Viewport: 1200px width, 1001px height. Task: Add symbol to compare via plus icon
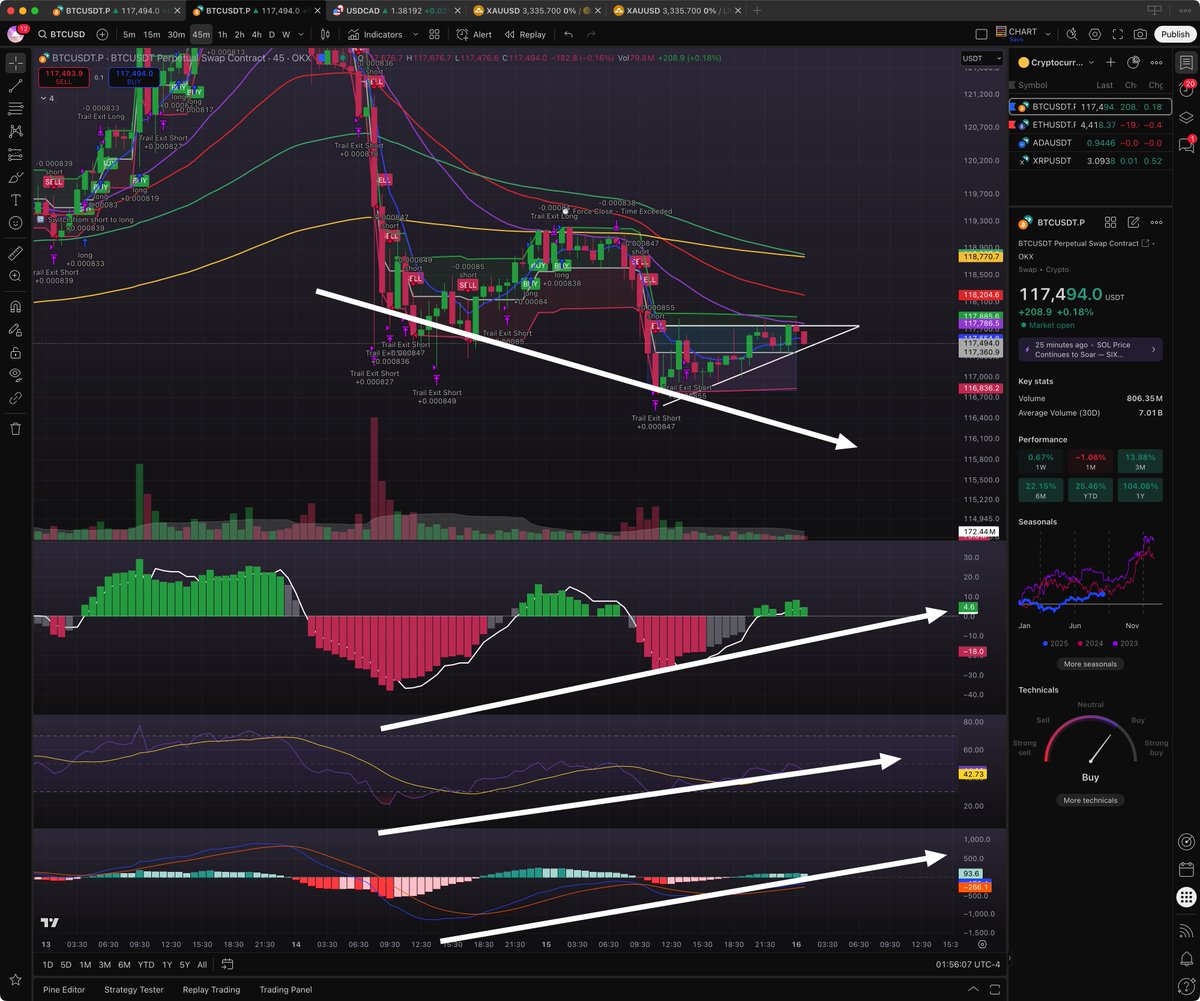tap(102, 34)
